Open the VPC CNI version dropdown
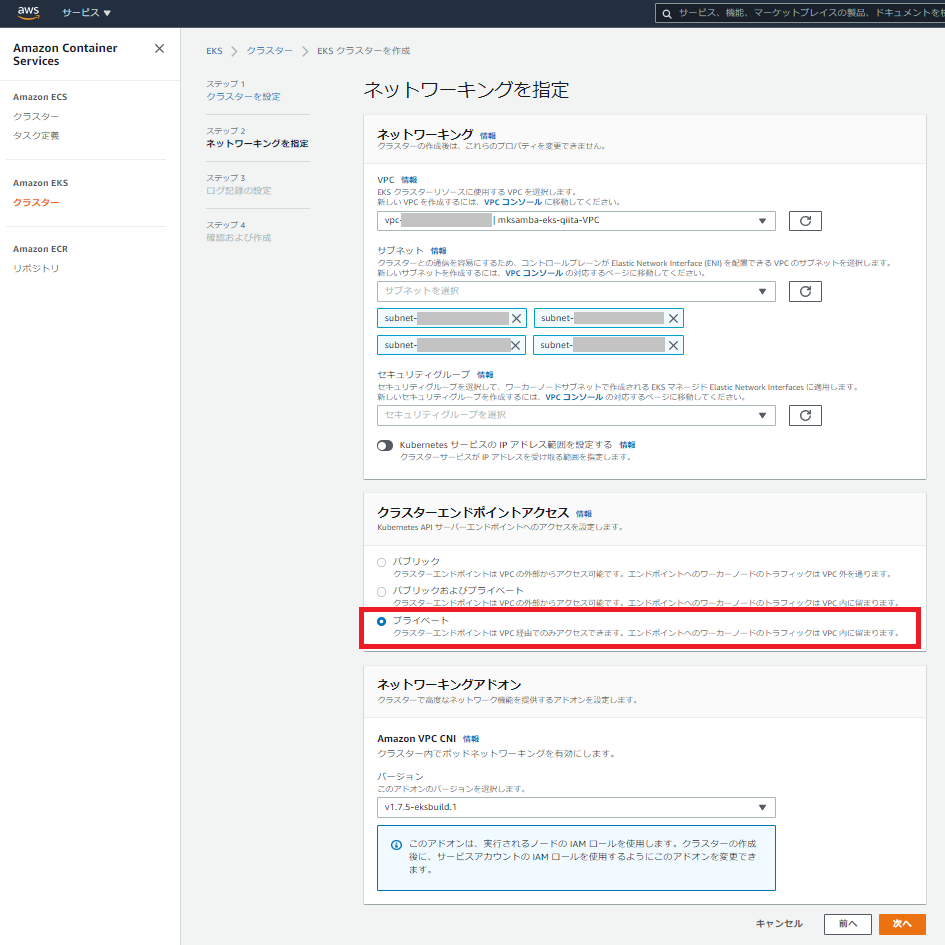 click(576, 807)
